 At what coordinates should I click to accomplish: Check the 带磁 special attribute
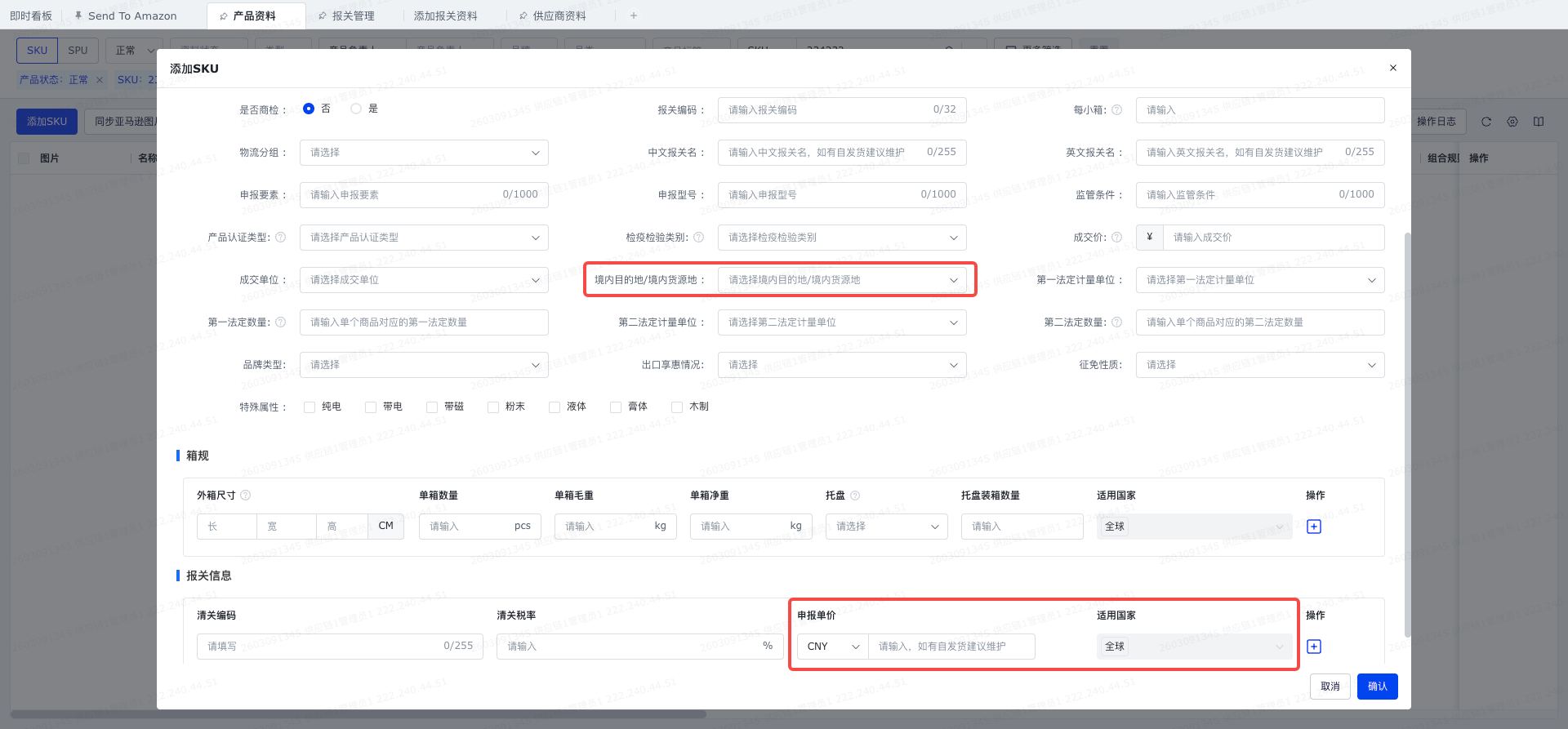click(x=432, y=407)
